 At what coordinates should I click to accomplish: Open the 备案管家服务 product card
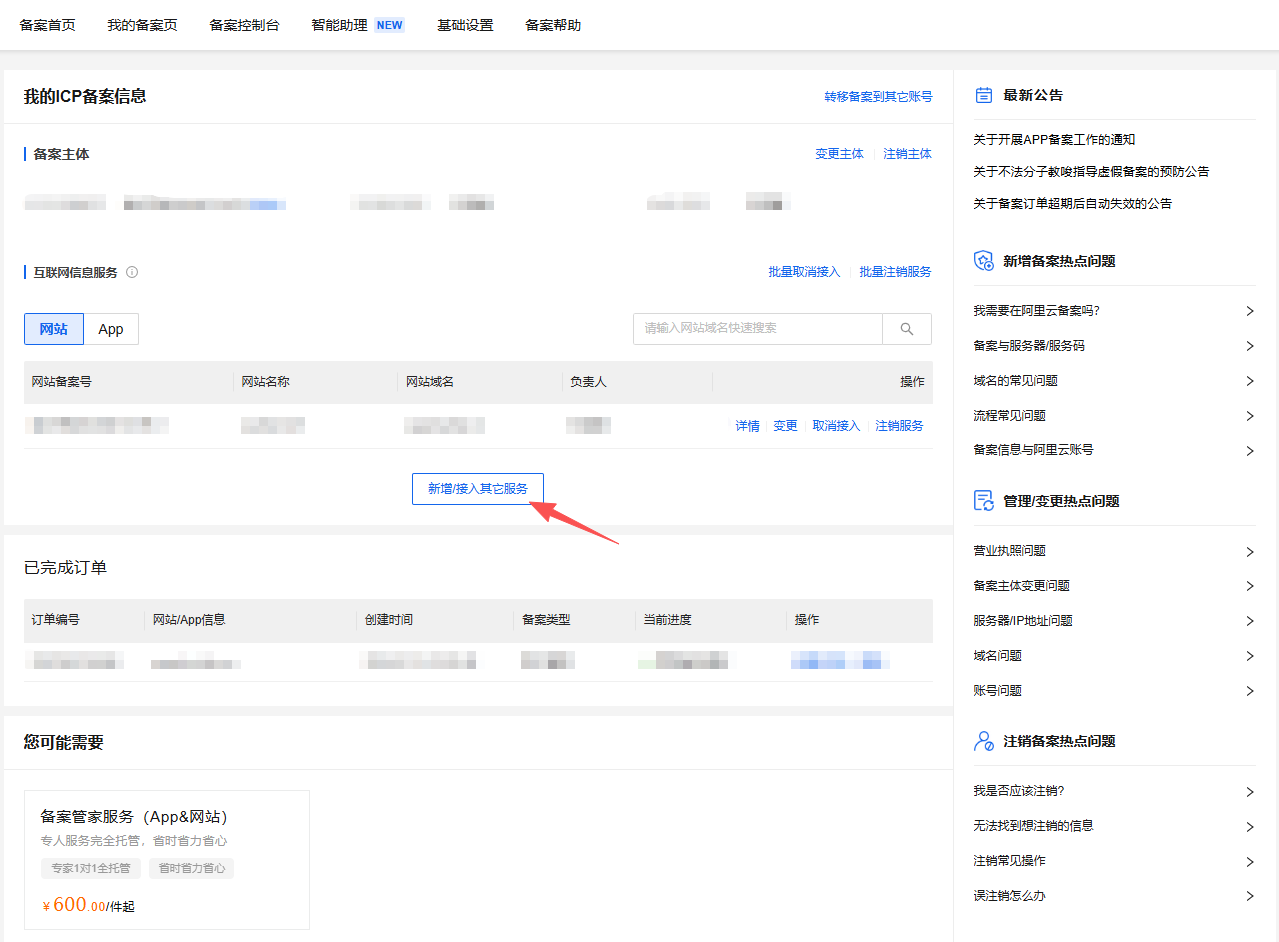pos(167,859)
